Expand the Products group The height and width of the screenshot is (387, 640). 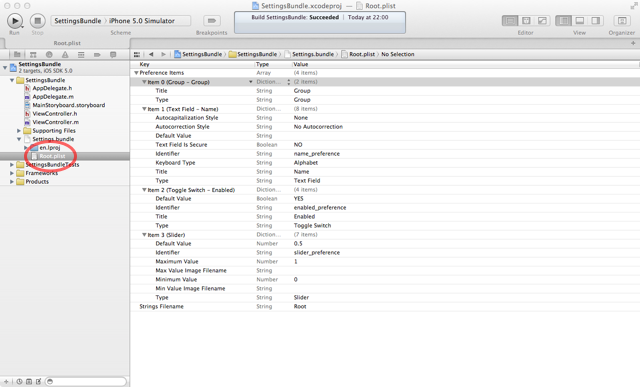tap(12, 182)
